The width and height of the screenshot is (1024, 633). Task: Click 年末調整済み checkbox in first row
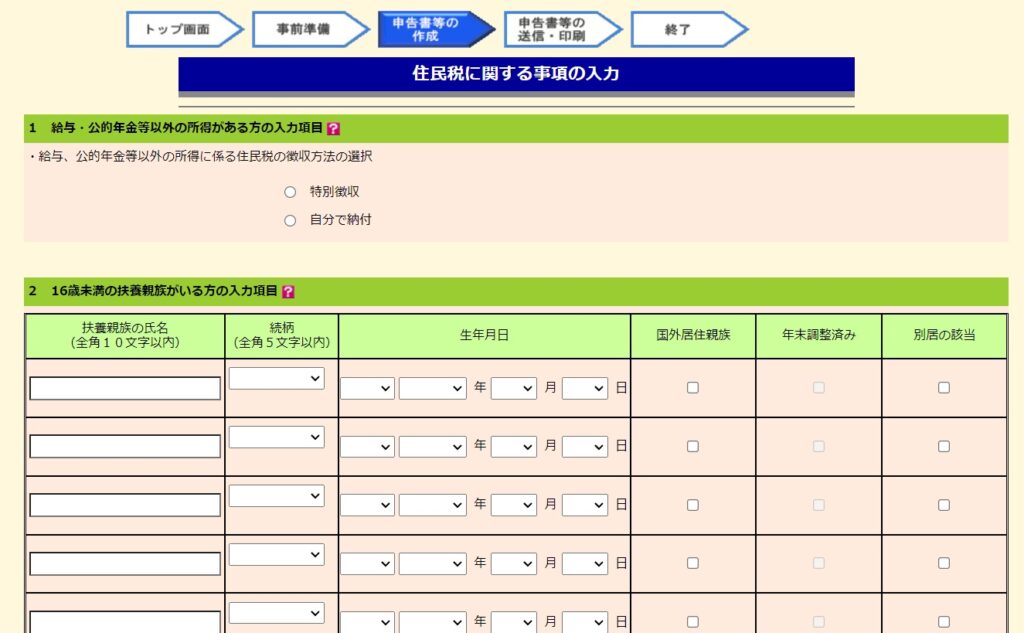[x=818, y=388]
